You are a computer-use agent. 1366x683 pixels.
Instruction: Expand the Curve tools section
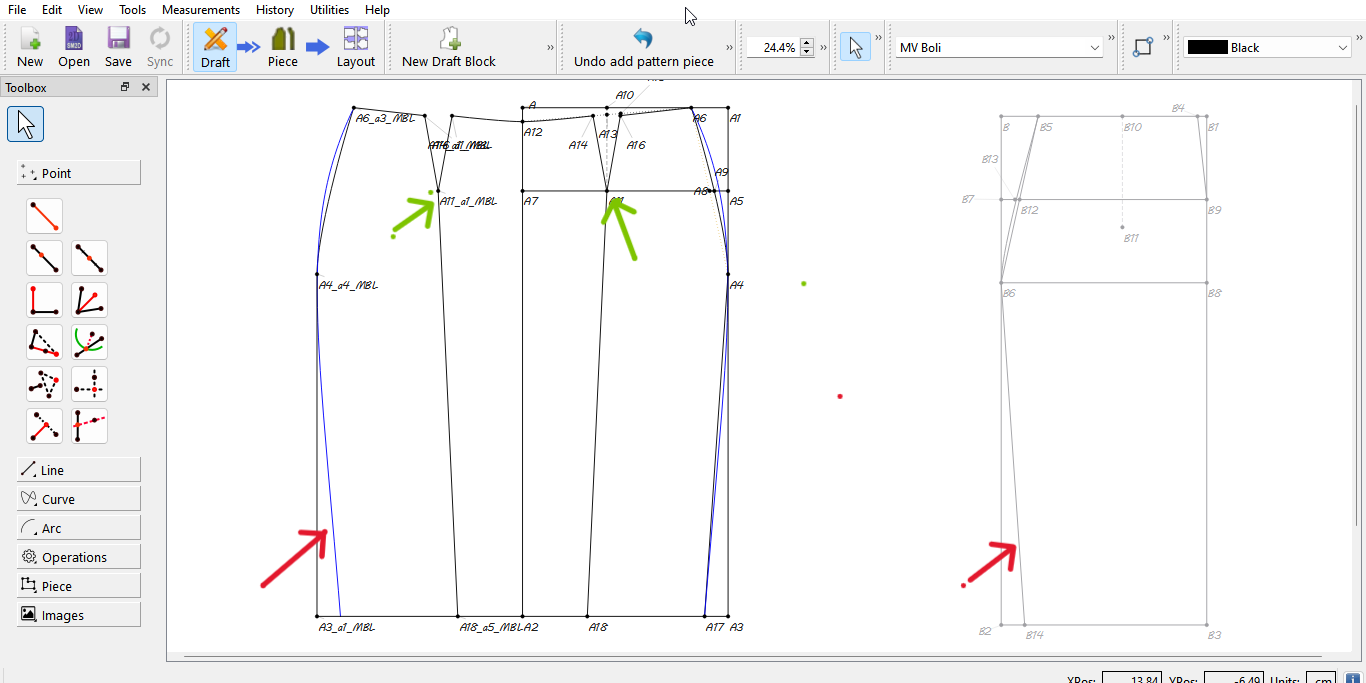pos(79,499)
